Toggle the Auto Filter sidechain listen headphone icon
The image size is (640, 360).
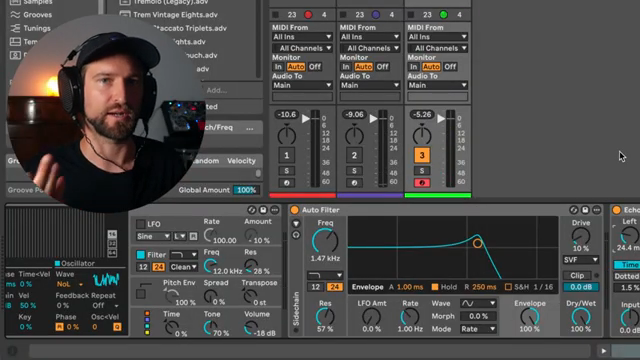296,235
